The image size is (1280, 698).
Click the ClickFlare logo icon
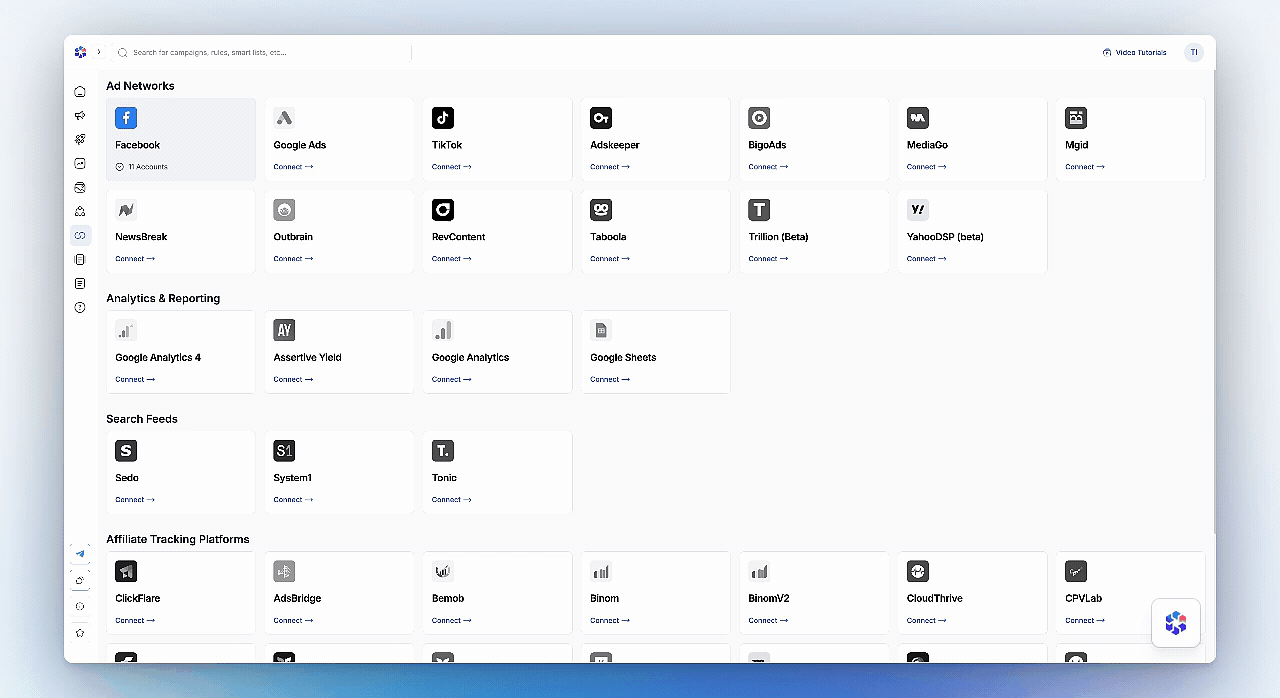126,572
